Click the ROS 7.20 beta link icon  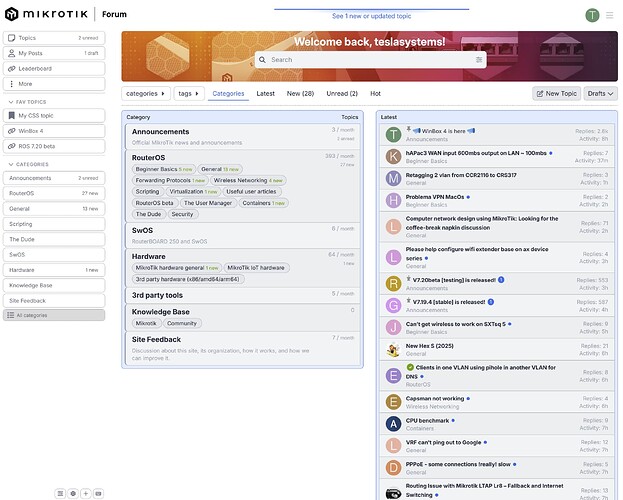(12, 146)
